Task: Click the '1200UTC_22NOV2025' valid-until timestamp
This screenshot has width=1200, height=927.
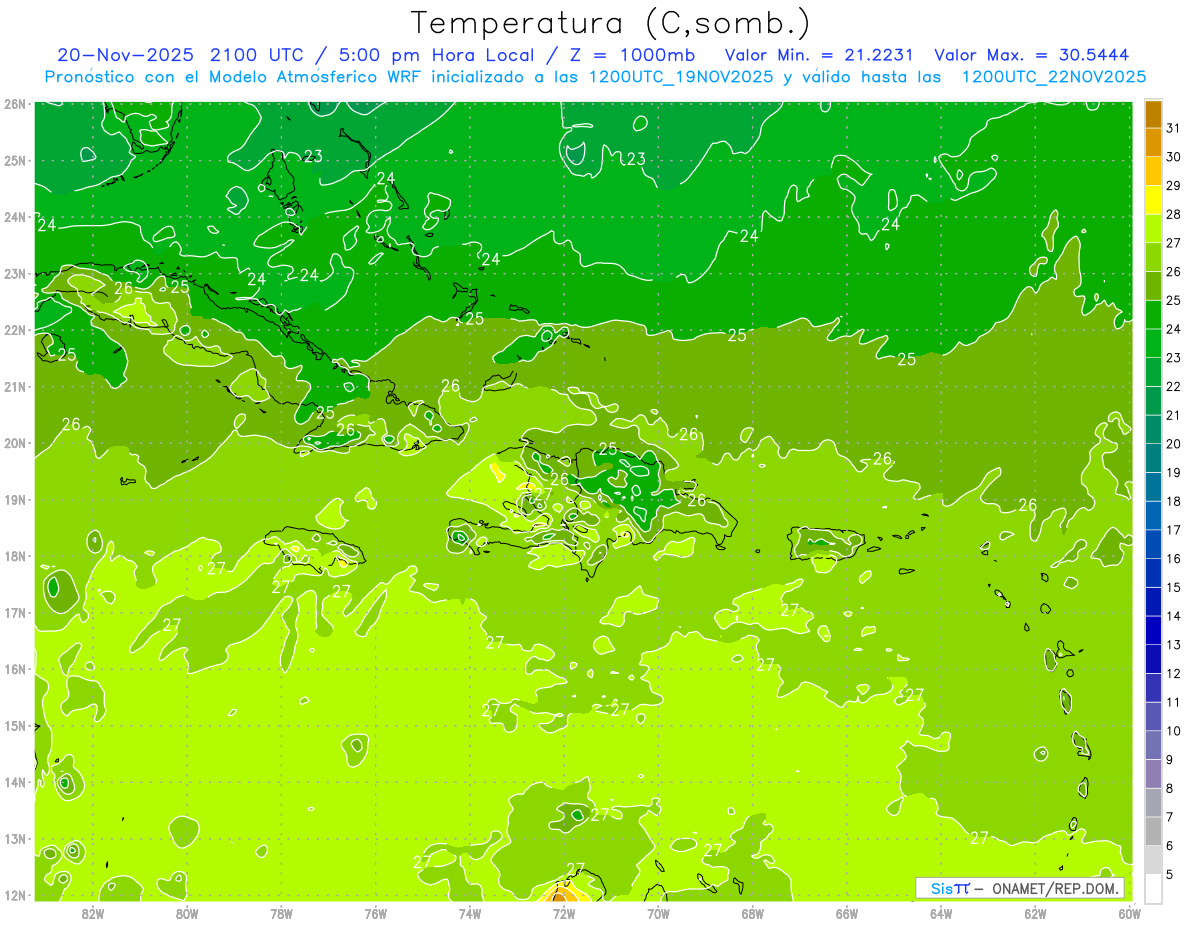Action: click(x=1053, y=76)
